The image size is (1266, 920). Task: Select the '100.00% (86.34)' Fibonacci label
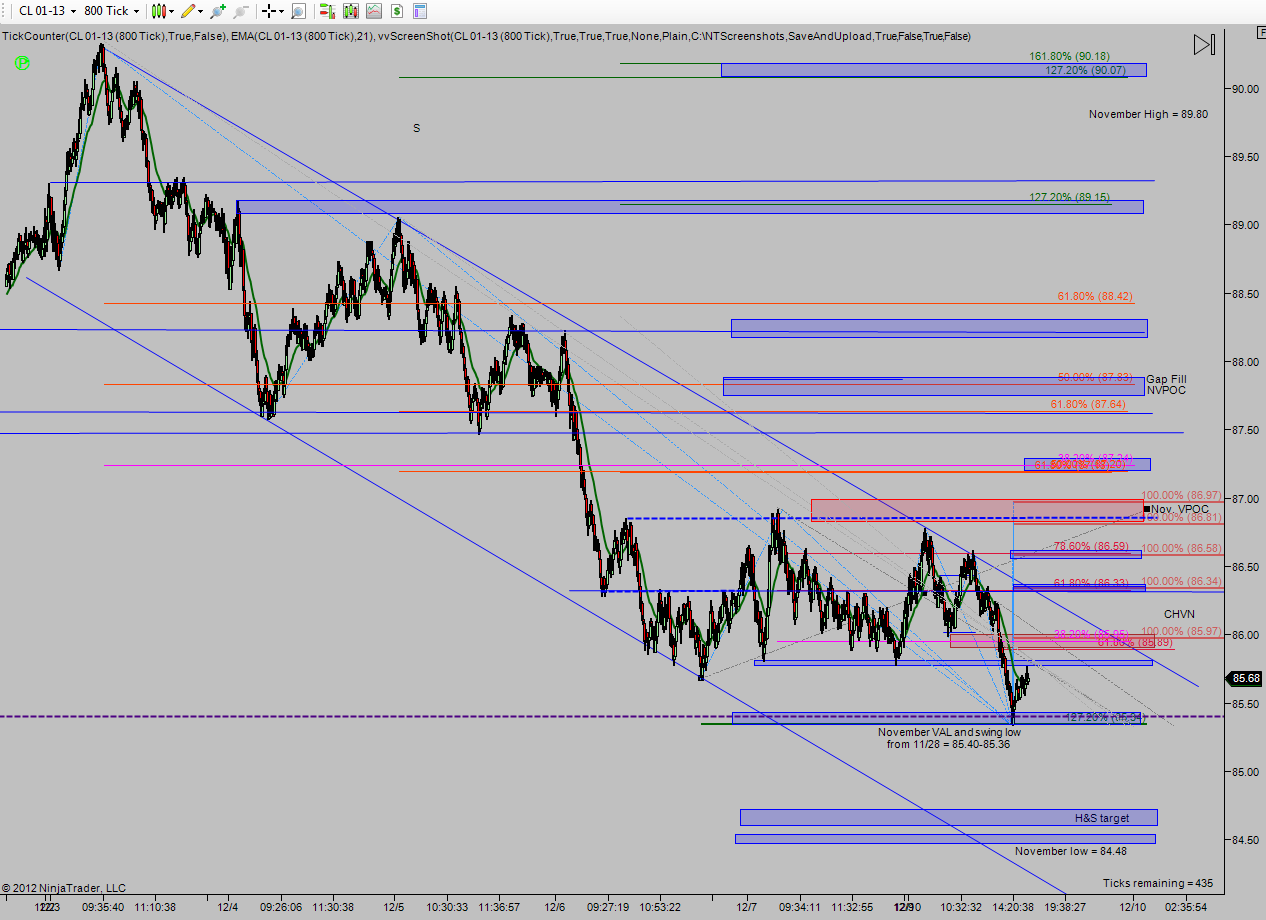coord(1182,581)
